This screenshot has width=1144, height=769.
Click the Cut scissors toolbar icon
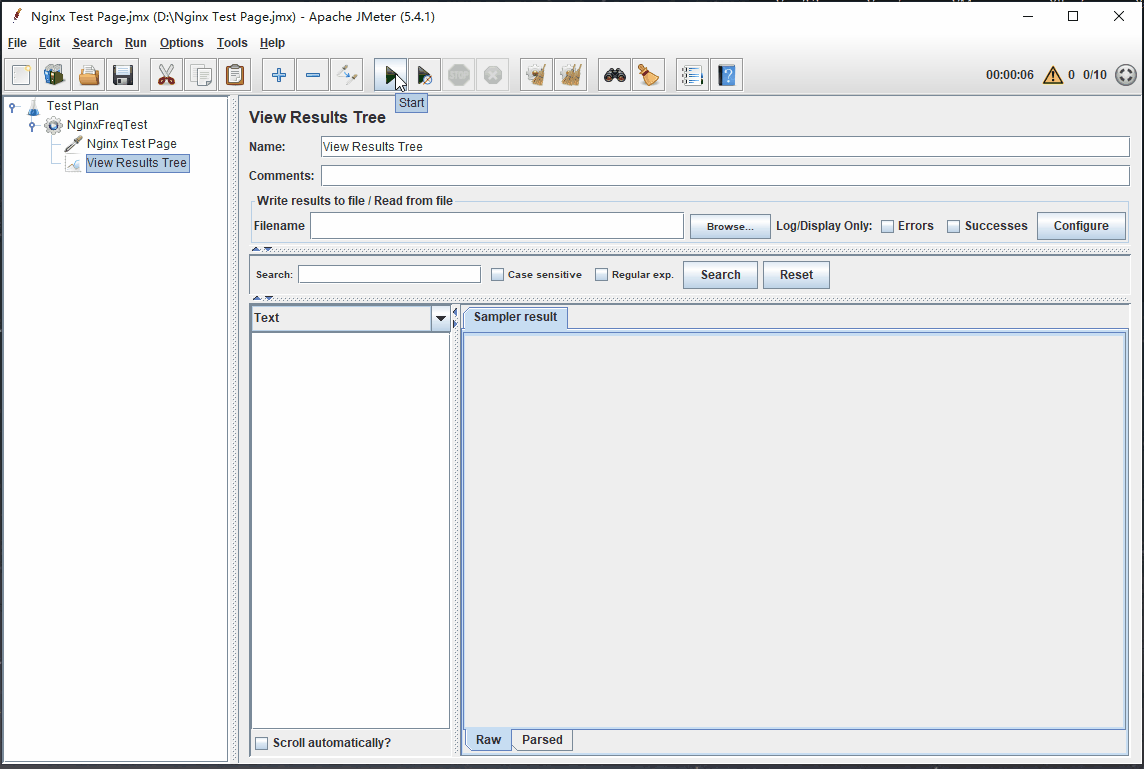(167, 75)
